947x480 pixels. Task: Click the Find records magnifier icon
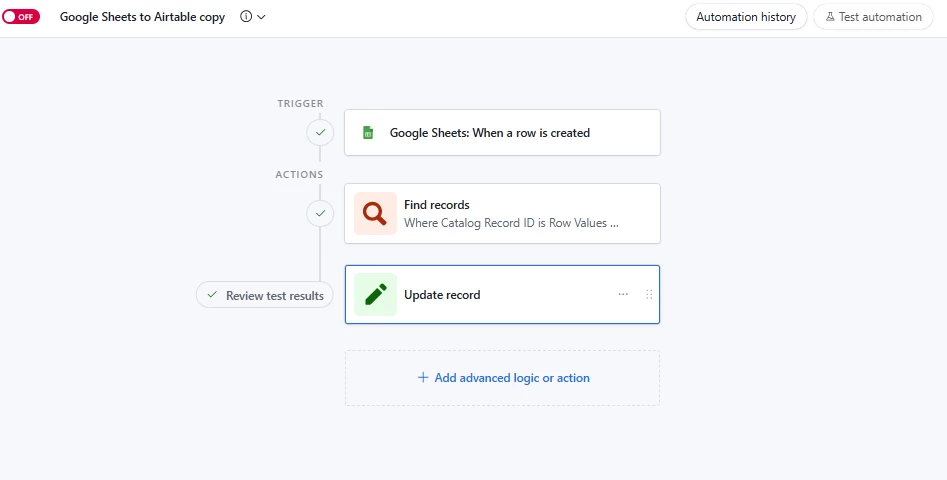(x=375, y=213)
